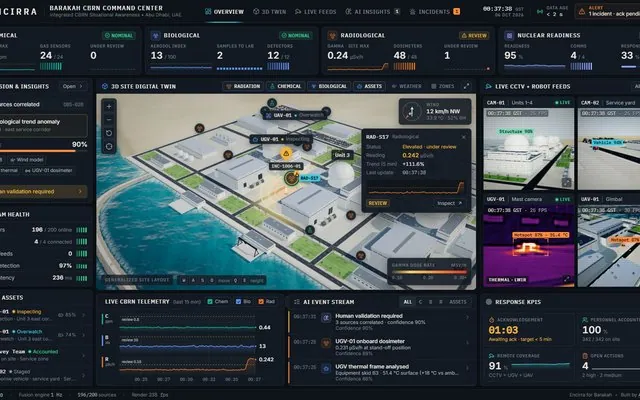Expand the Staged asset row chevron
This screenshot has width=640, height=400.
pyautogui.click(x=83, y=375)
